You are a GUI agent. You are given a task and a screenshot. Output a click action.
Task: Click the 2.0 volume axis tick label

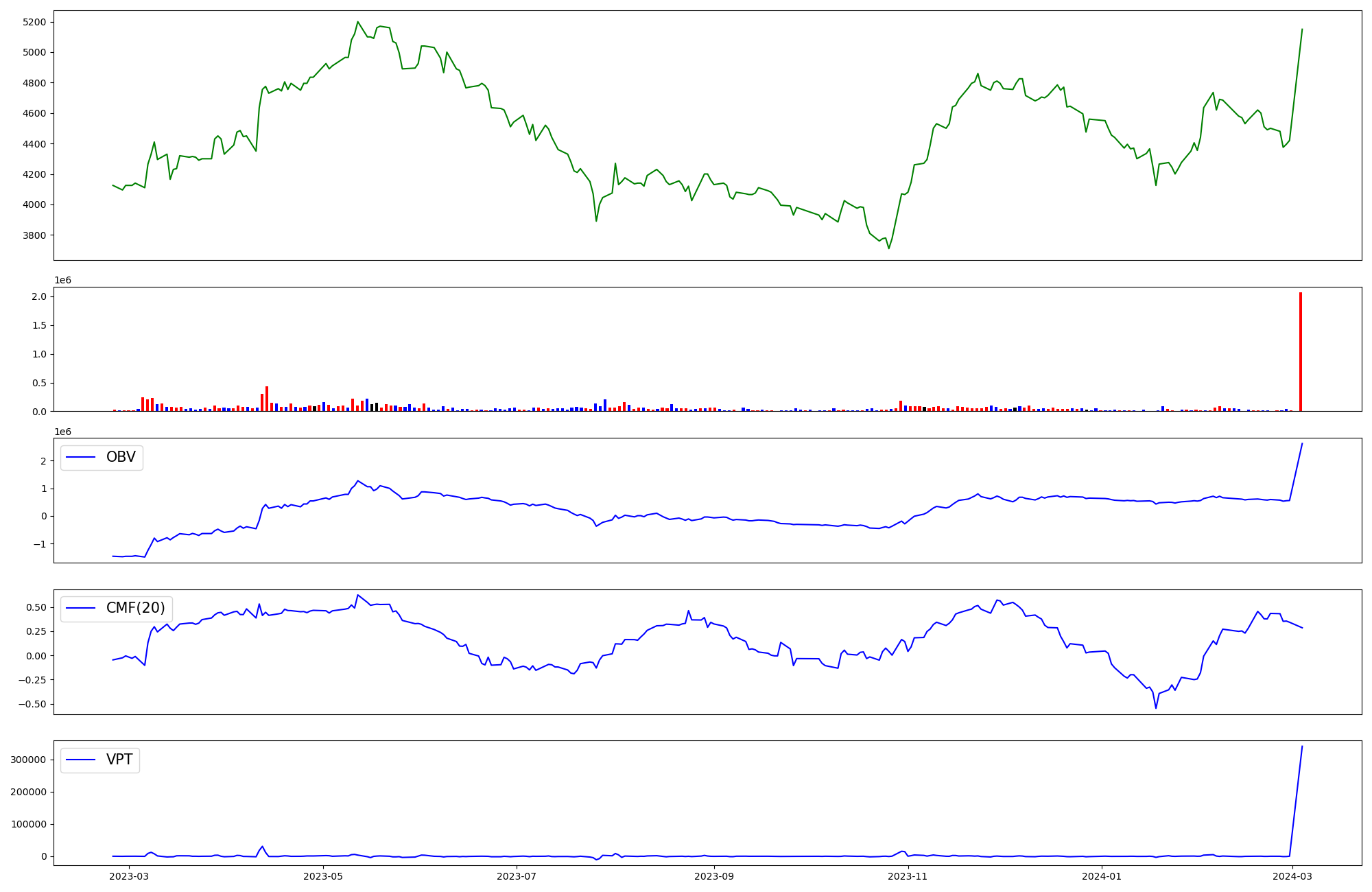pos(39,296)
